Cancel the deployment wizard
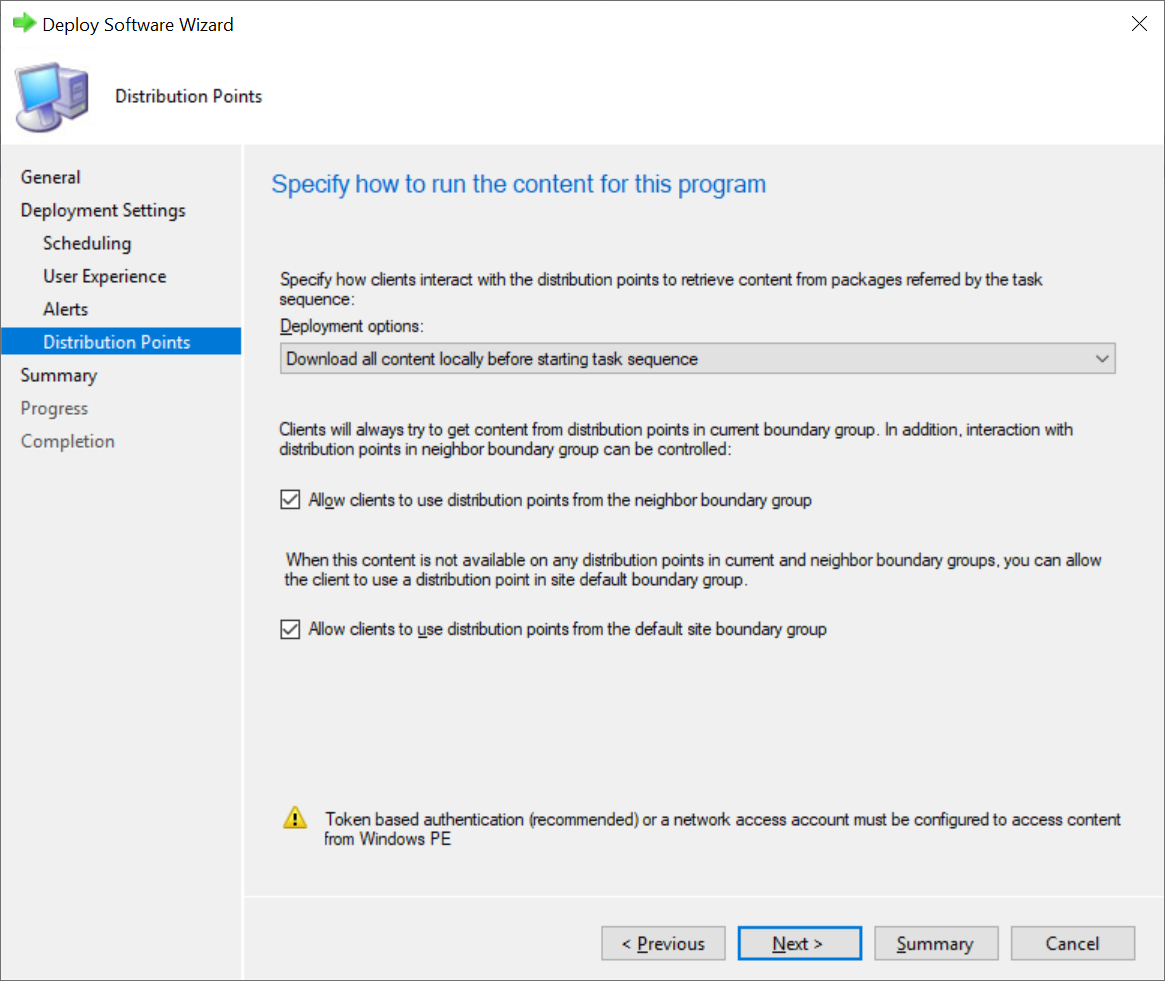The height and width of the screenshot is (981, 1165). pyautogui.click(x=1072, y=943)
